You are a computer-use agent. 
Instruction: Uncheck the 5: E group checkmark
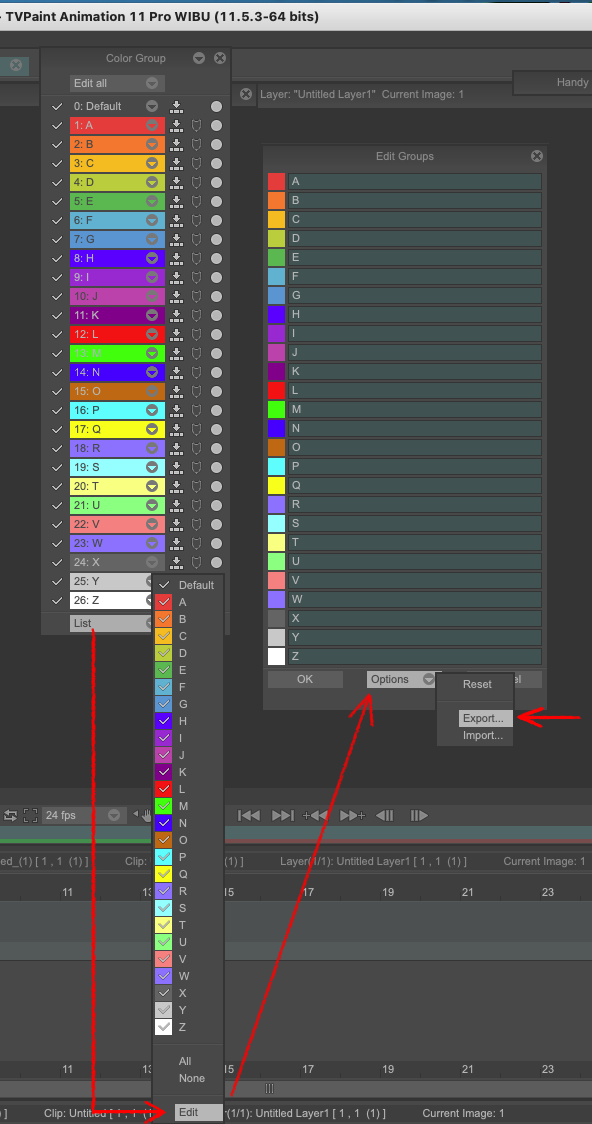(x=57, y=201)
